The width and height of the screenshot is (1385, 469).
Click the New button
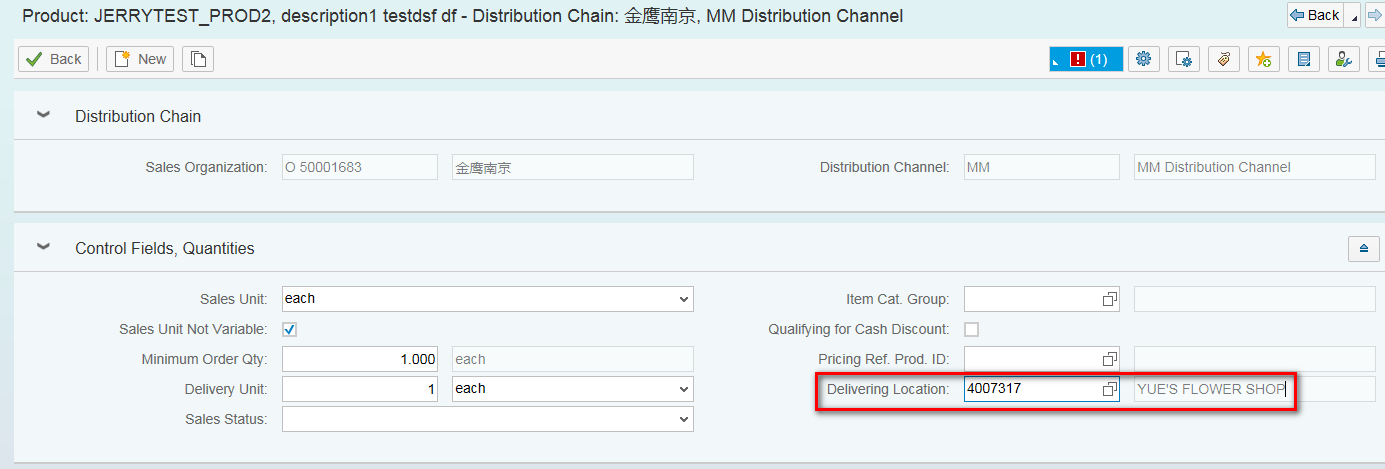coord(140,59)
